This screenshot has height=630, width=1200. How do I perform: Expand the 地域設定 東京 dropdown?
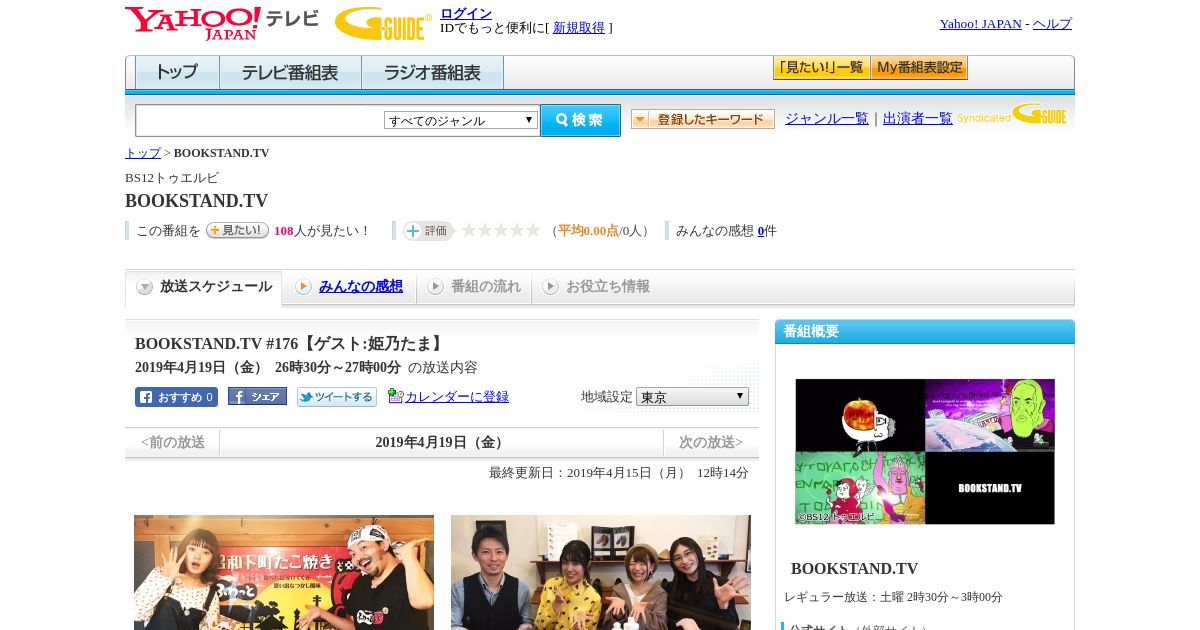click(x=692, y=397)
